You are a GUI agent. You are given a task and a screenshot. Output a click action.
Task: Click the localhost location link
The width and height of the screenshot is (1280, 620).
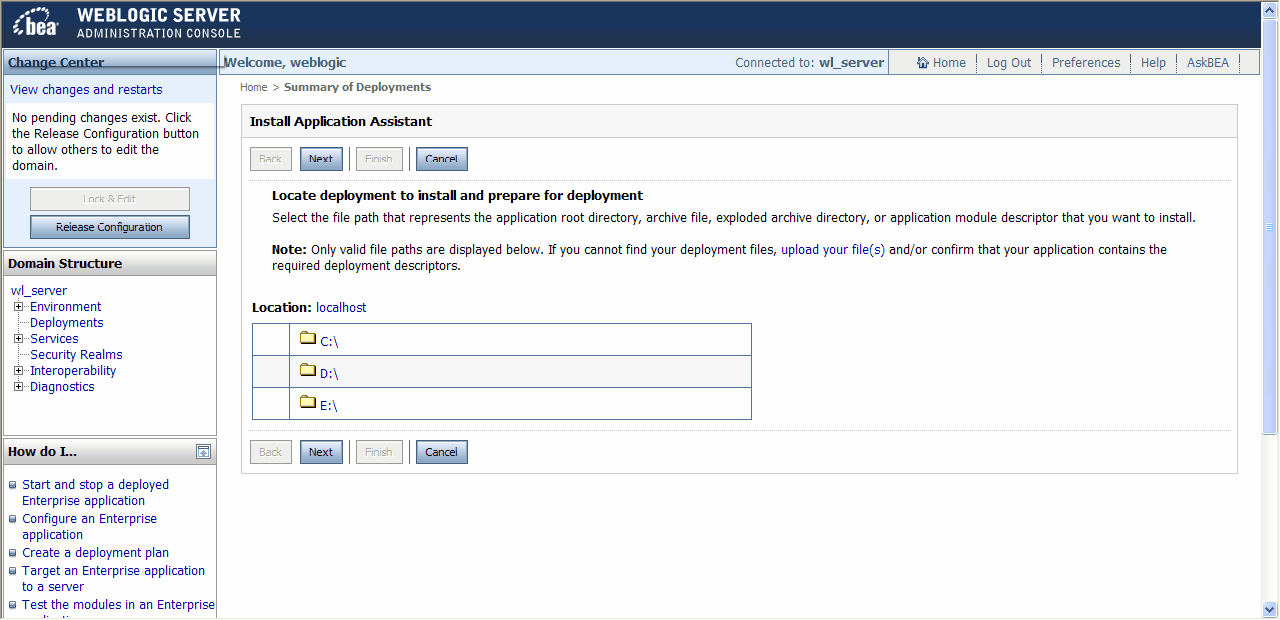click(341, 308)
